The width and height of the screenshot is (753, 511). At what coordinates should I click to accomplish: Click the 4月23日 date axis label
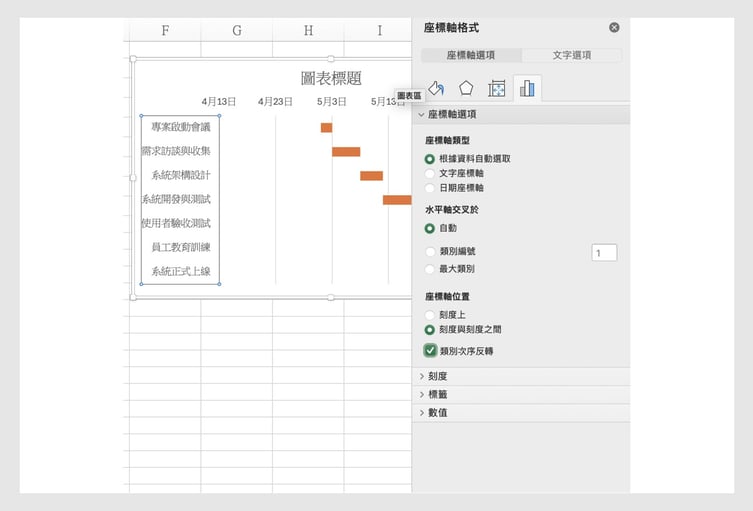click(x=275, y=102)
